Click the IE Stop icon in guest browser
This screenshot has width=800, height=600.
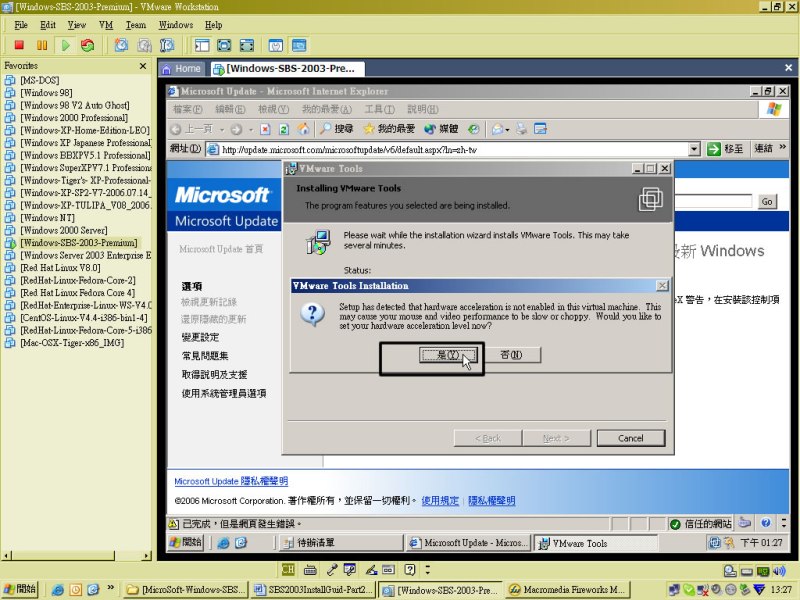tap(265, 129)
